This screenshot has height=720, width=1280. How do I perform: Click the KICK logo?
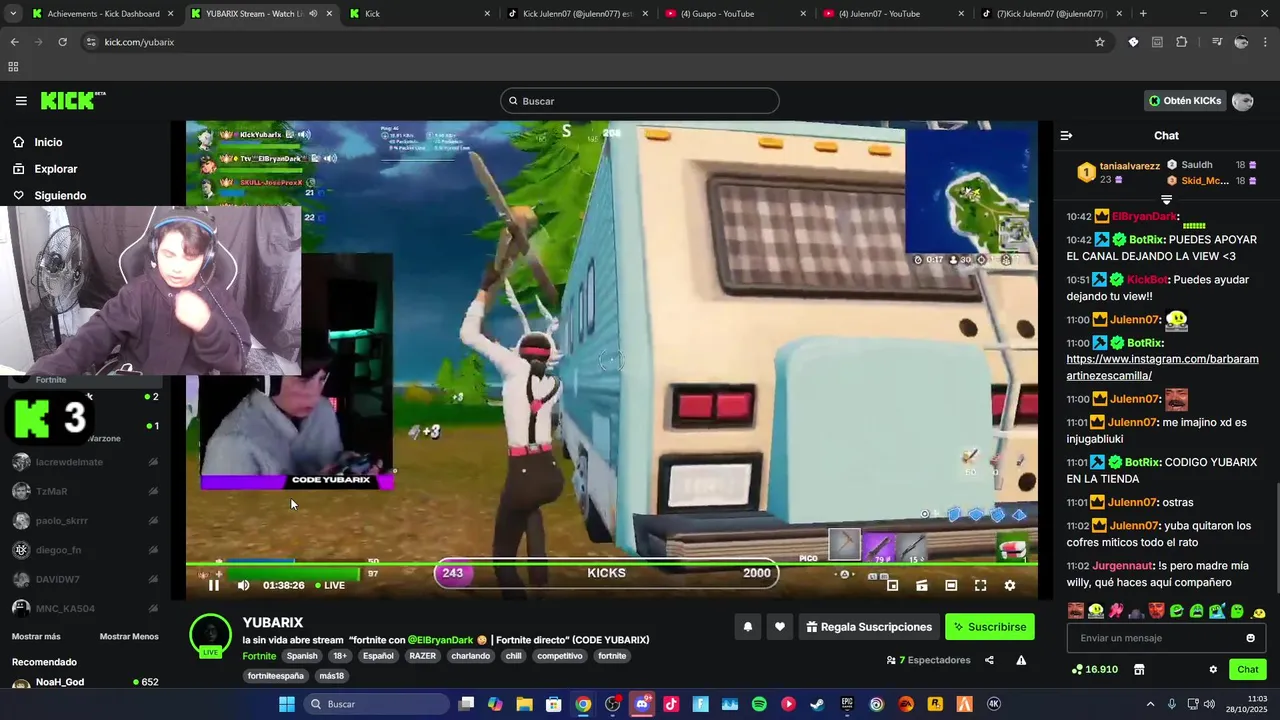(73, 100)
